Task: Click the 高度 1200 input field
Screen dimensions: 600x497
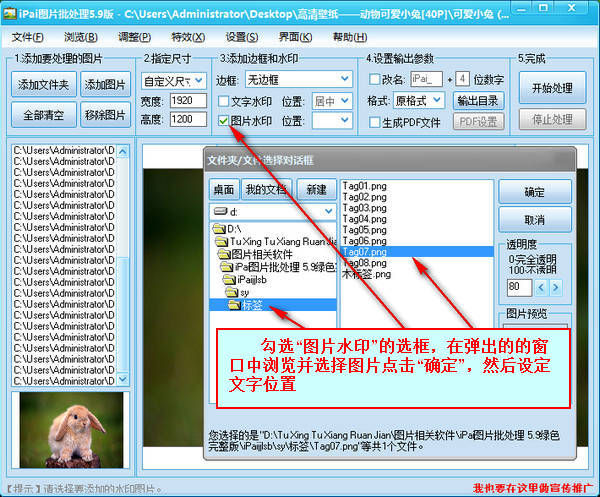Action: point(188,119)
